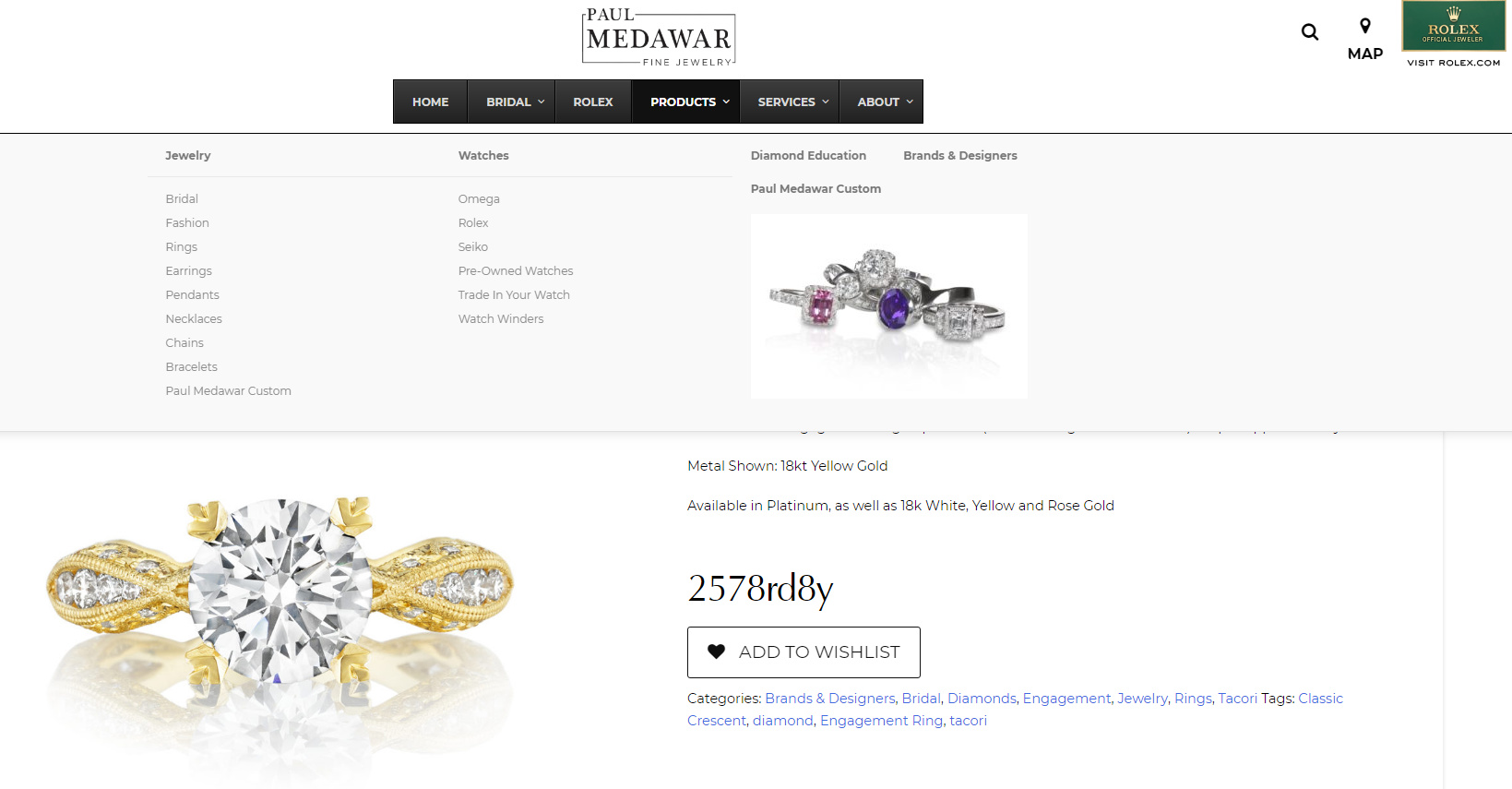The width and height of the screenshot is (1512, 789).
Task: Add the ring to wishlist
Action: 804,652
